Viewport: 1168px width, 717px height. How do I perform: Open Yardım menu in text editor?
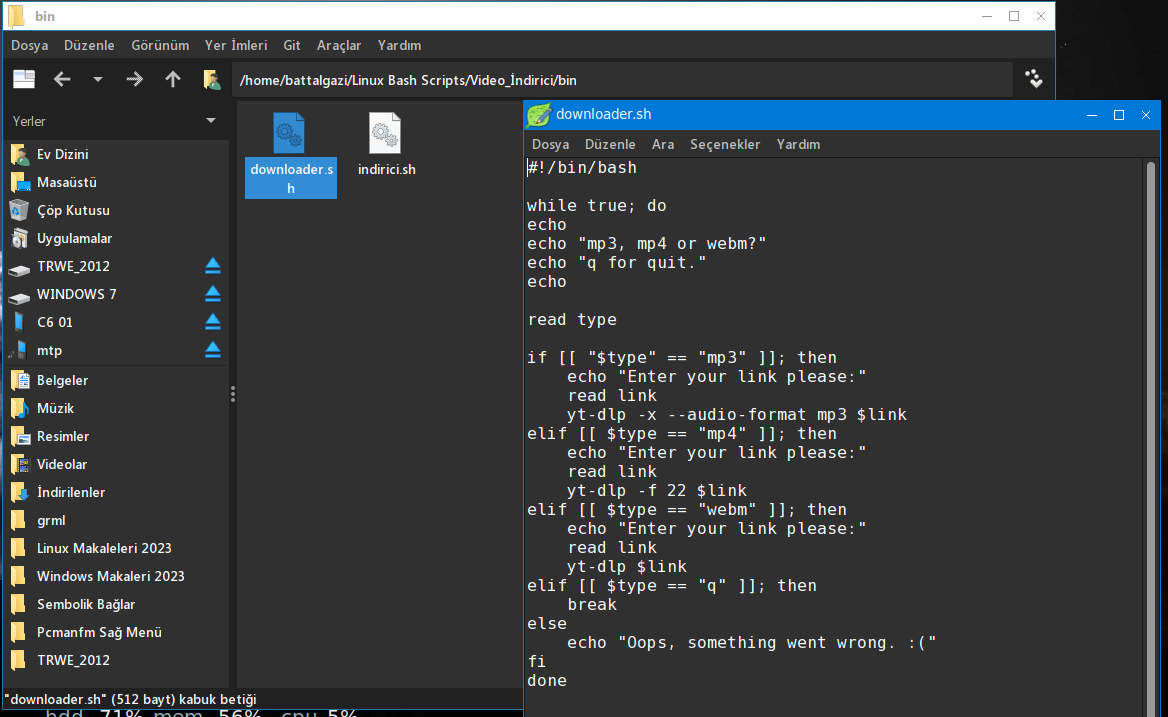(799, 144)
